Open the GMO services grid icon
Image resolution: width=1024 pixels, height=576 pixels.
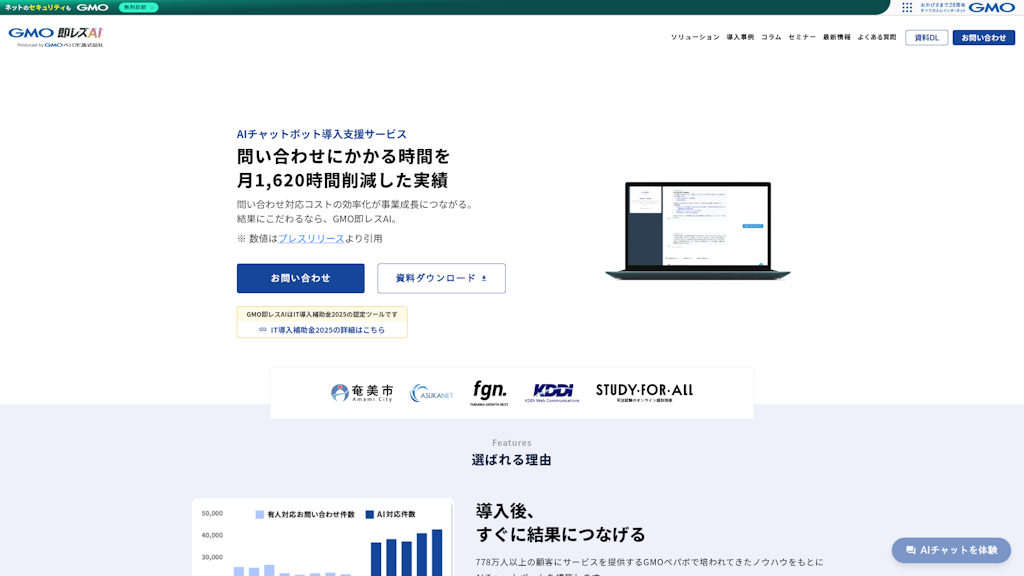pyautogui.click(x=907, y=7)
